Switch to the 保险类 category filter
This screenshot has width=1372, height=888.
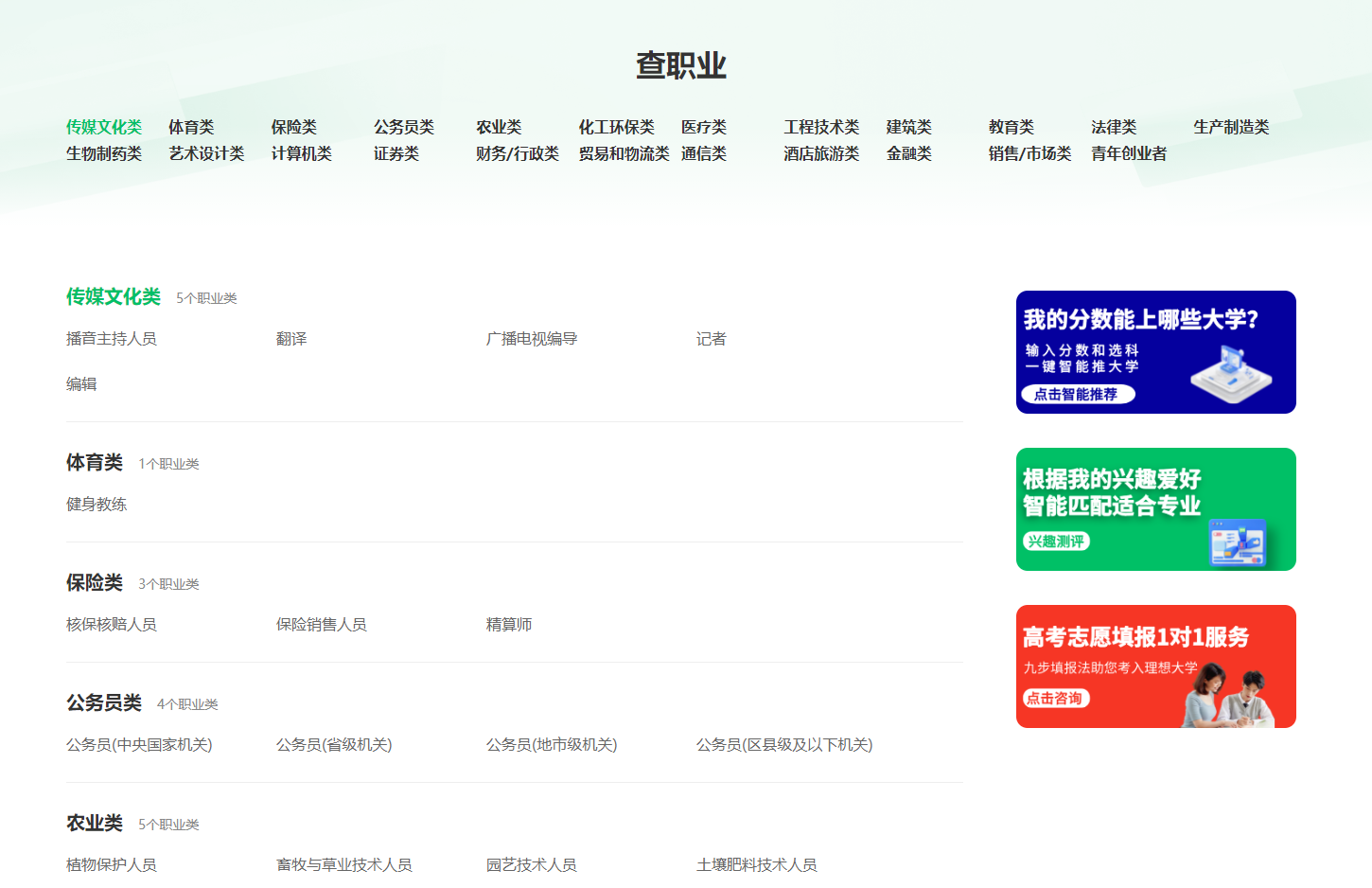pos(294,127)
